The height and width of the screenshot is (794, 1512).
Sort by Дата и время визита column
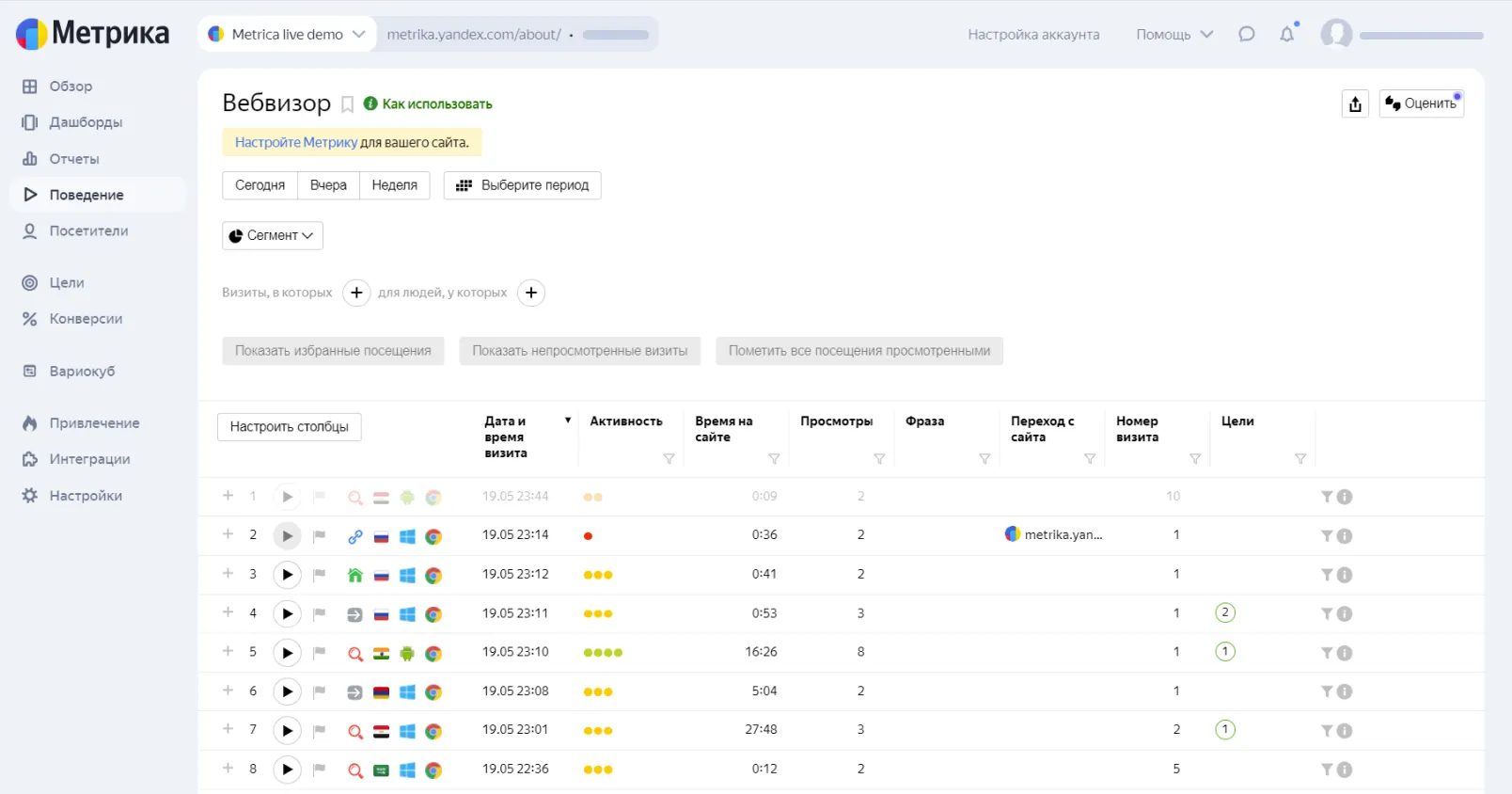click(506, 437)
